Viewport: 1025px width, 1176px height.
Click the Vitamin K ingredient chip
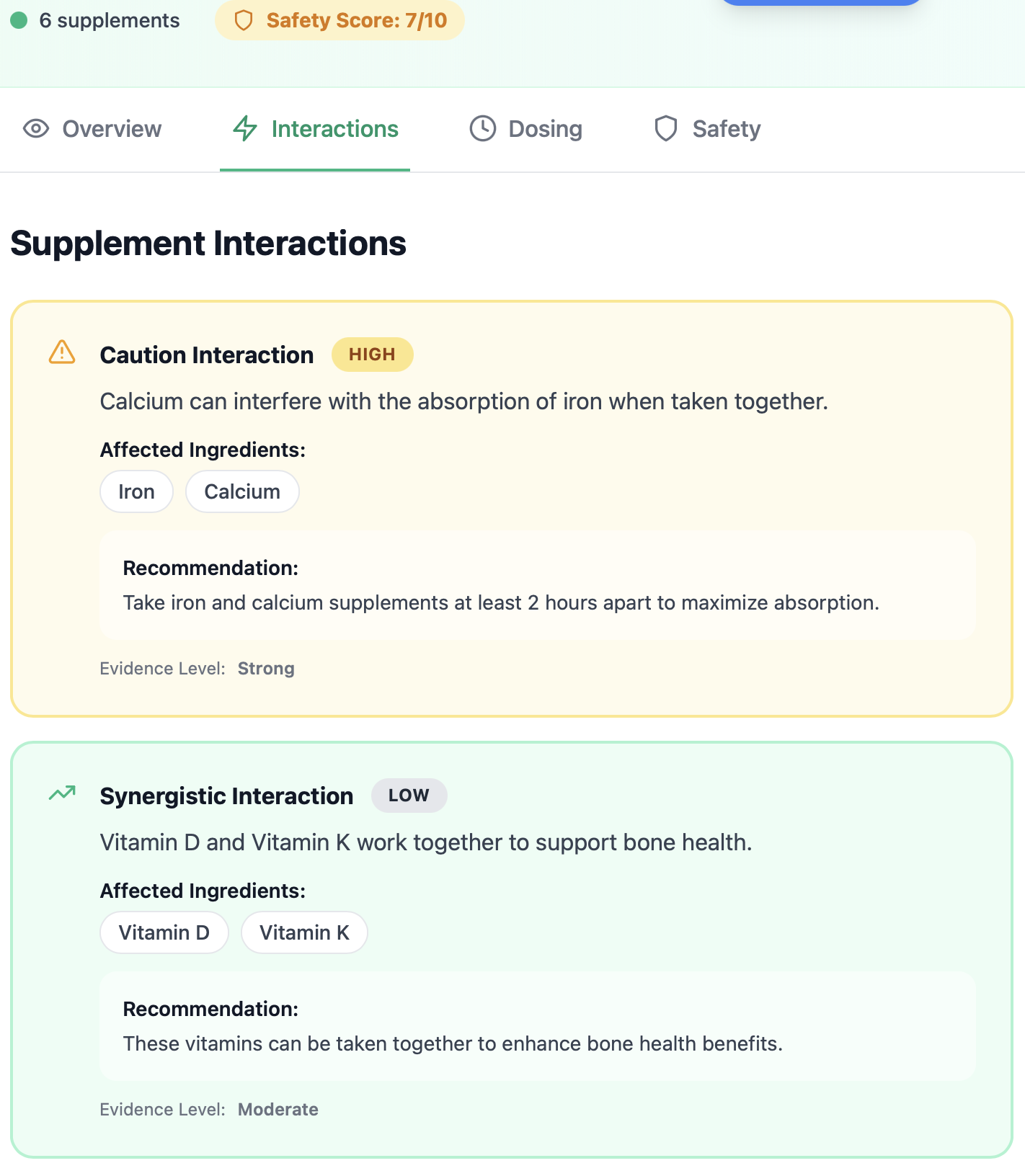(x=304, y=932)
